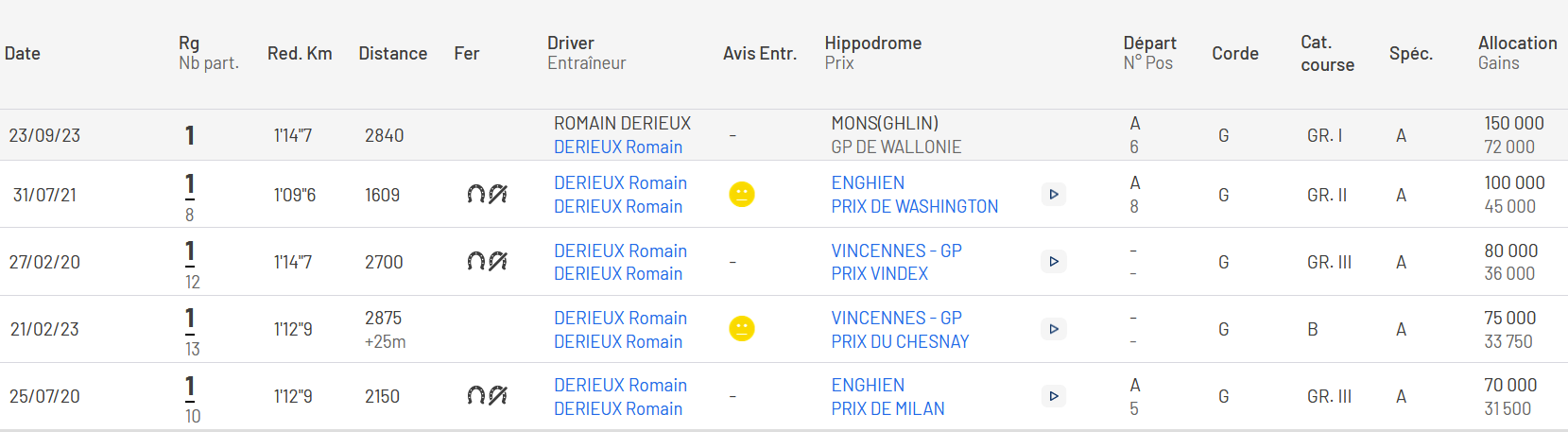Screen dimensions: 1568x432
Task: Open the PRIX VINDEX race link
Action: pyautogui.click(x=879, y=273)
